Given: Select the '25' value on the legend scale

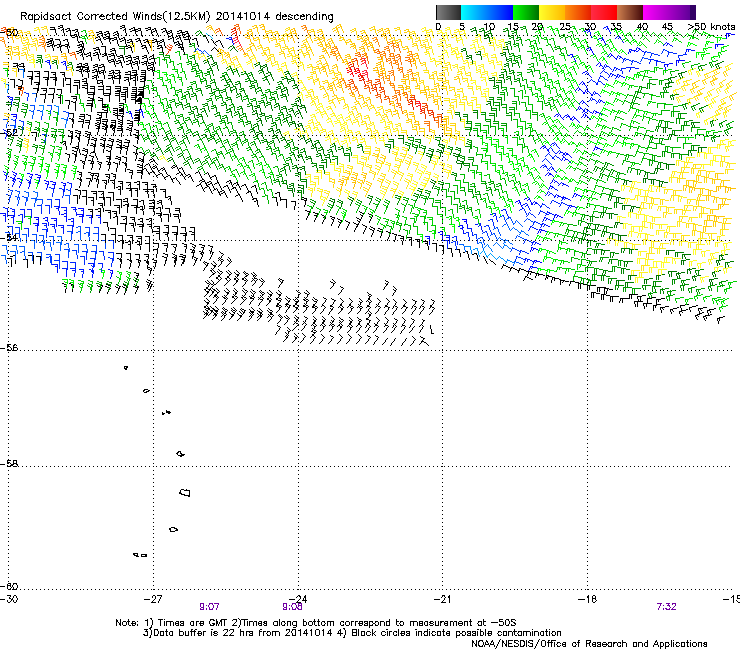Looking at the screenshot, I should click(565, 27).
